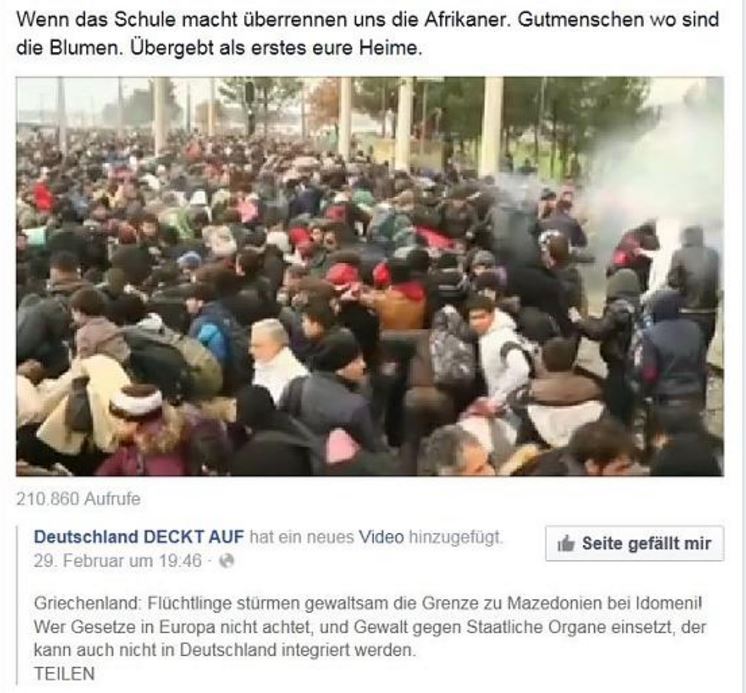Click the thumbs-up icon in the like button
The height and width of the screenshot is (693, 746).
point(566,543)
